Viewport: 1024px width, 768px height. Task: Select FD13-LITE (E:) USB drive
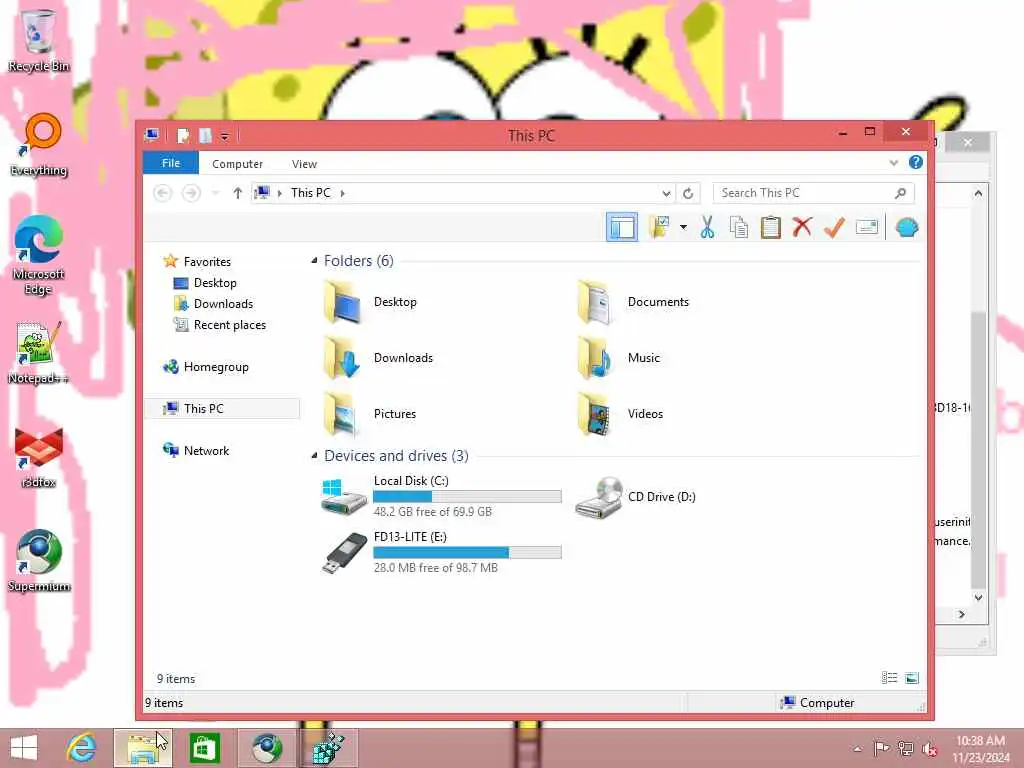(441, 552)
